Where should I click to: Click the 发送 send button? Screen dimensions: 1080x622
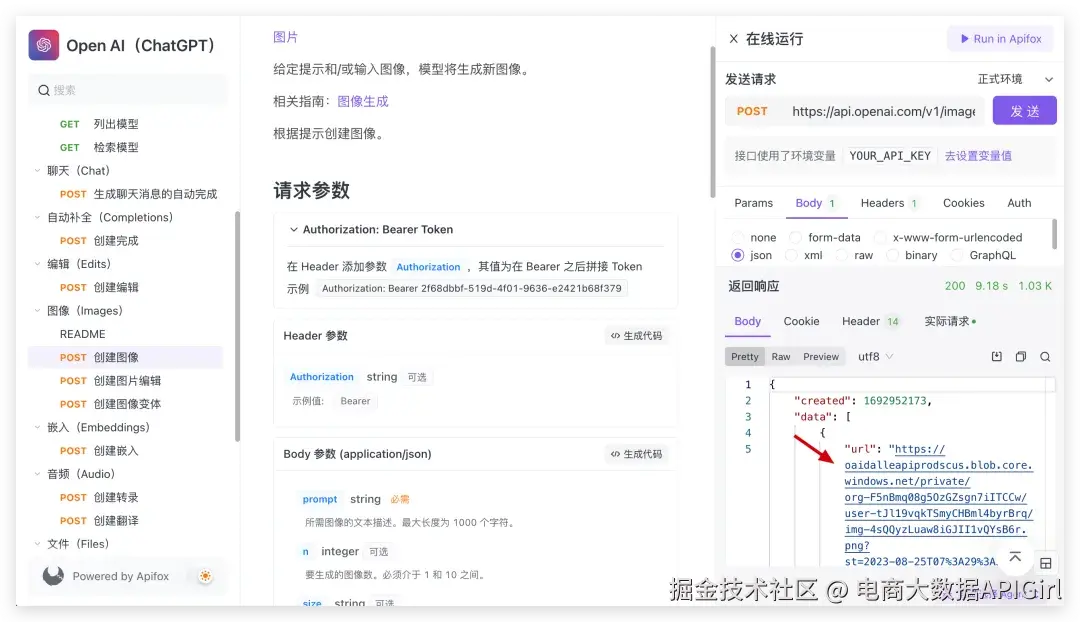pos(1024,113)
